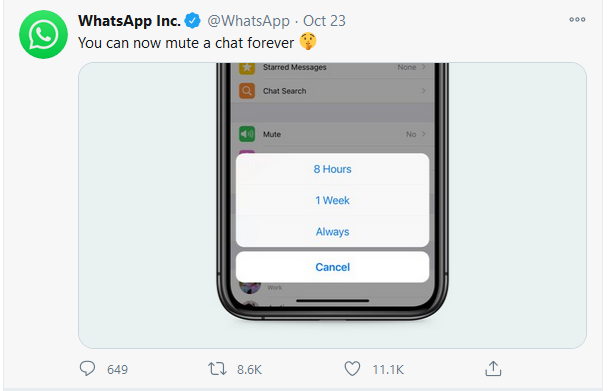Screen dimensions: 608x391
Task: Select the 1 Week mute option
Action: coord(332,201)
